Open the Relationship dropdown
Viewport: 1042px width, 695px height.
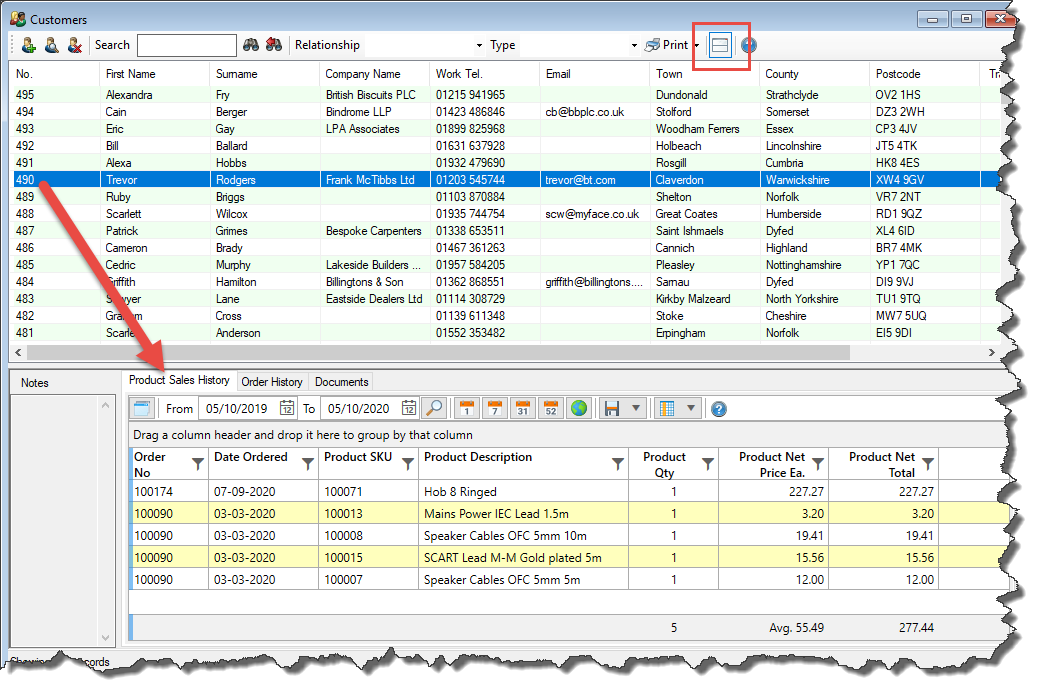[x=480, y=45]
